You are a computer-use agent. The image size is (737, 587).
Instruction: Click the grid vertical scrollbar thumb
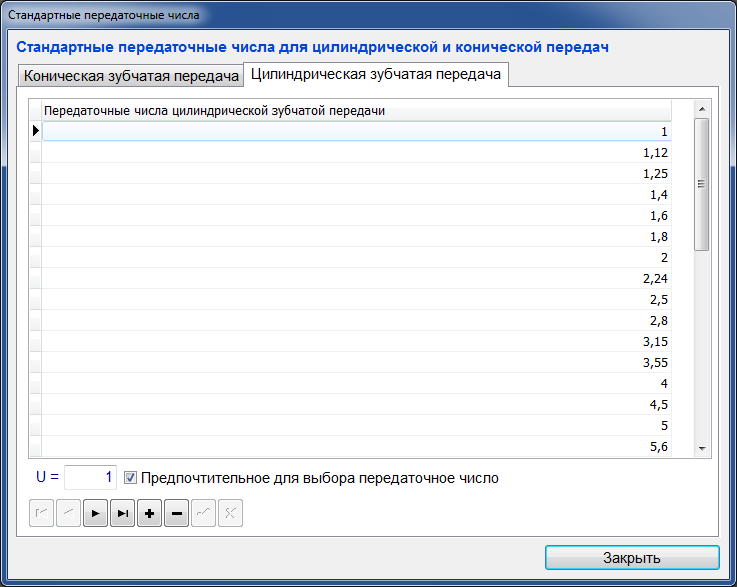coord(701,184)
